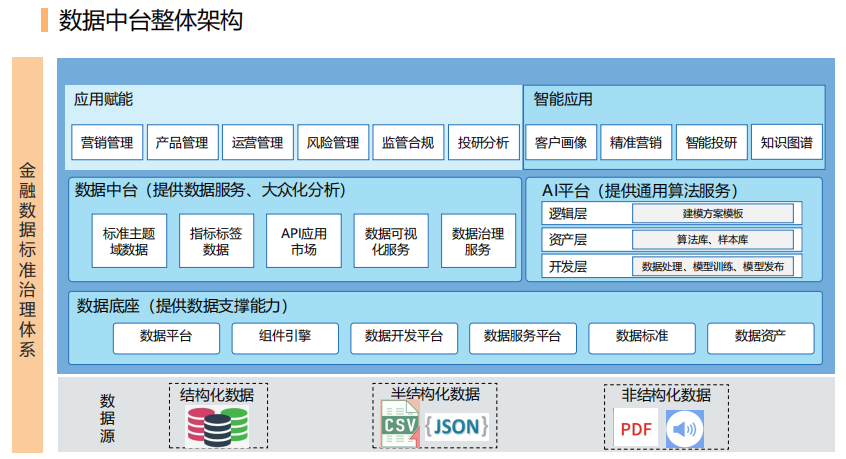Screen dimensions: 846x459
Task: Choose the 数据治理服务 box
Action: (478, 241)
